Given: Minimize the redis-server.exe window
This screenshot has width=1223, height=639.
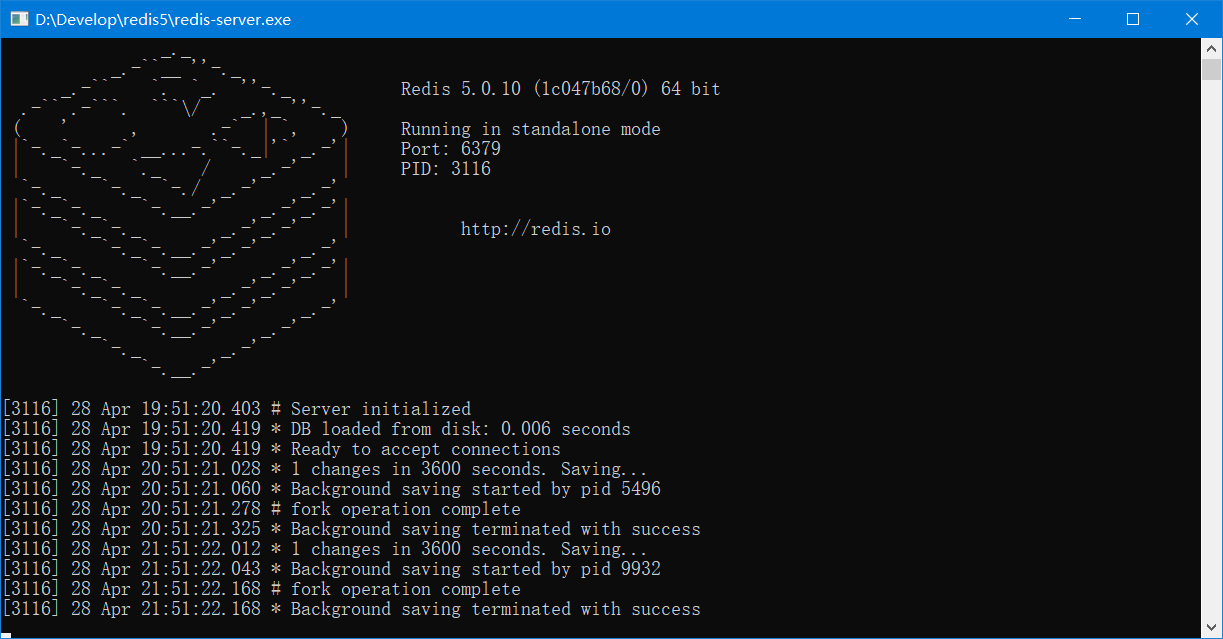Looking at the screenshot, I should click(1075, 19).
